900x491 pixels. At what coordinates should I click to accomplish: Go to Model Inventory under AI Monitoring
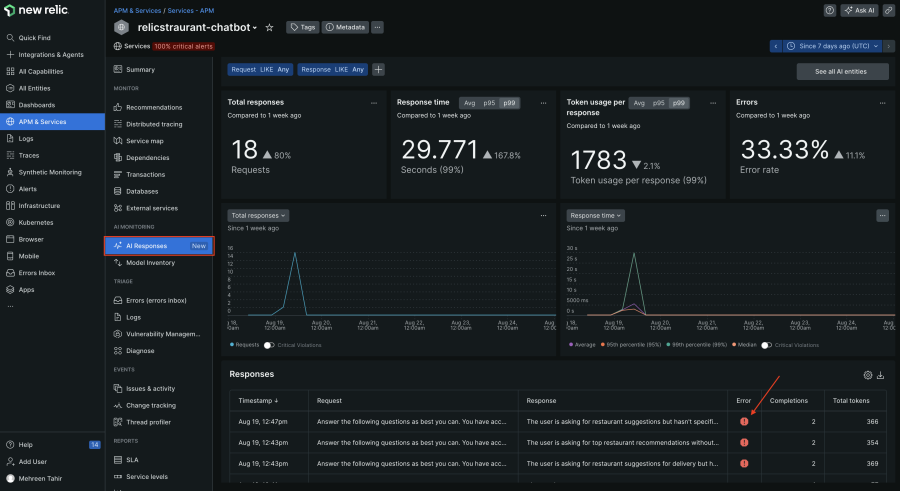150,262
